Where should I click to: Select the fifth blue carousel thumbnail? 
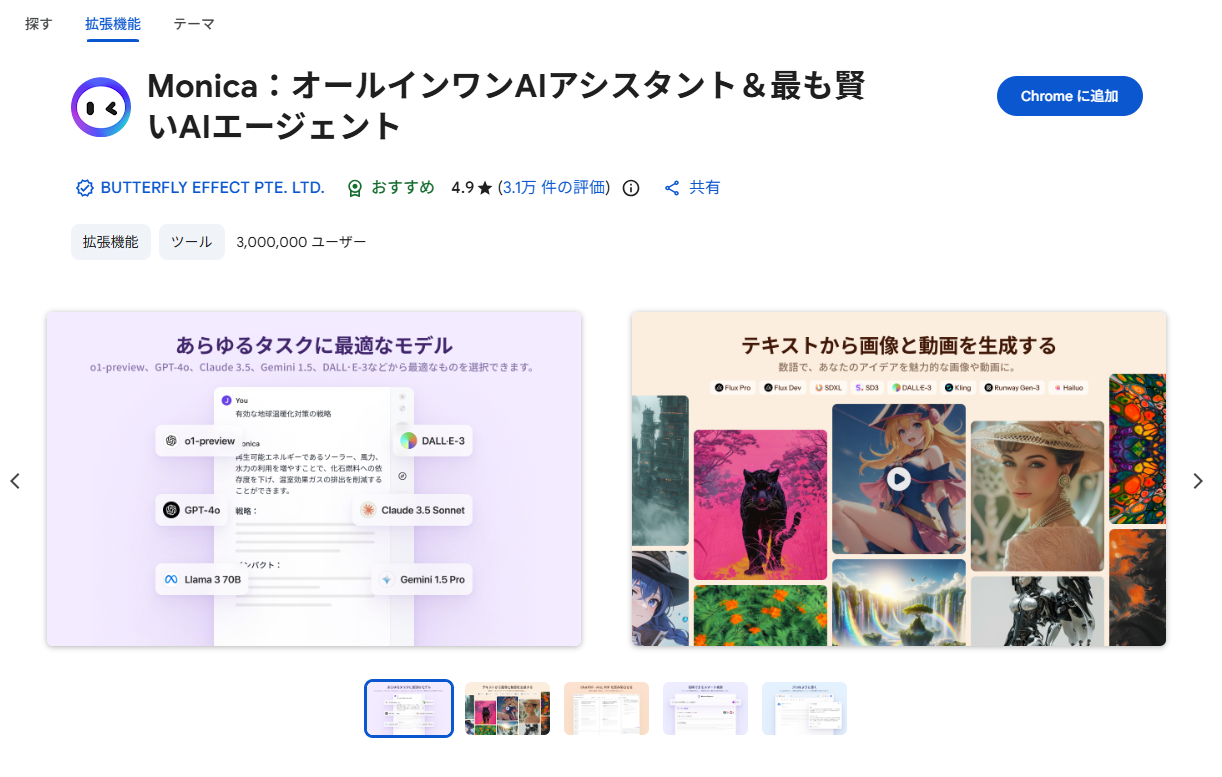pyautogui.click(x=804, y=708)
